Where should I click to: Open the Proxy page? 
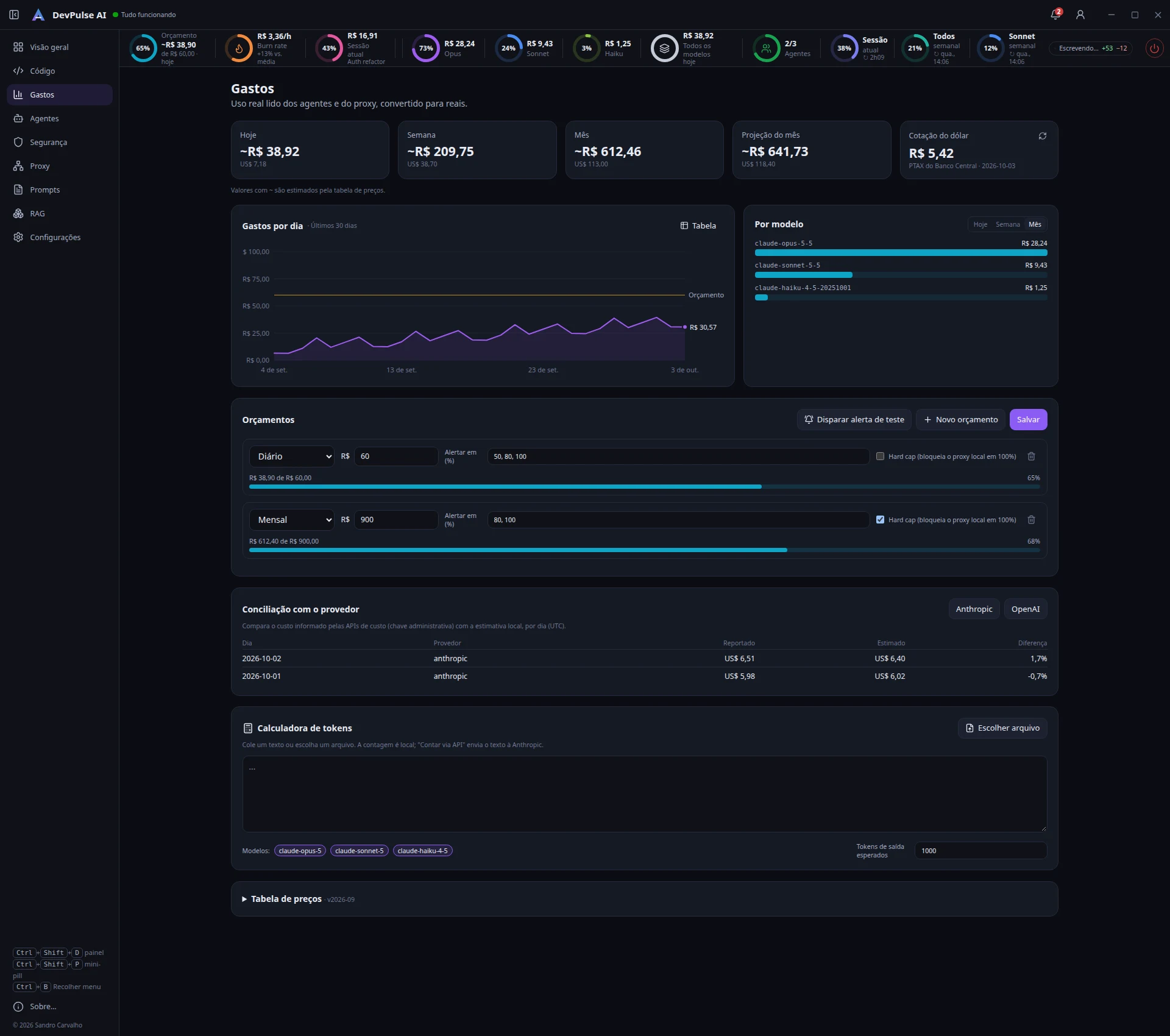[60, 166]
